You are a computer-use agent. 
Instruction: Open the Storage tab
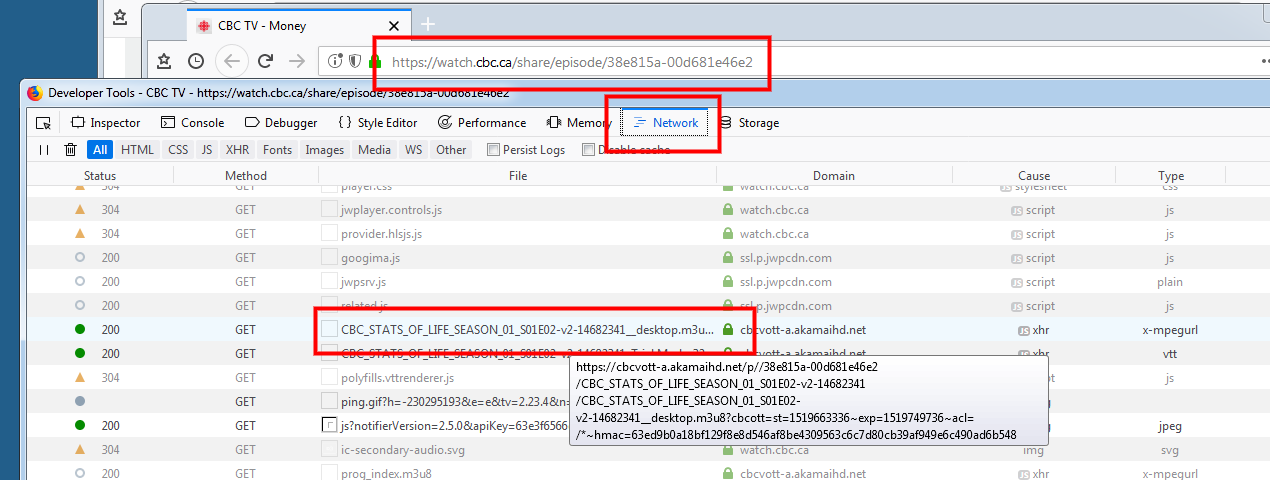tap(749, 123)
